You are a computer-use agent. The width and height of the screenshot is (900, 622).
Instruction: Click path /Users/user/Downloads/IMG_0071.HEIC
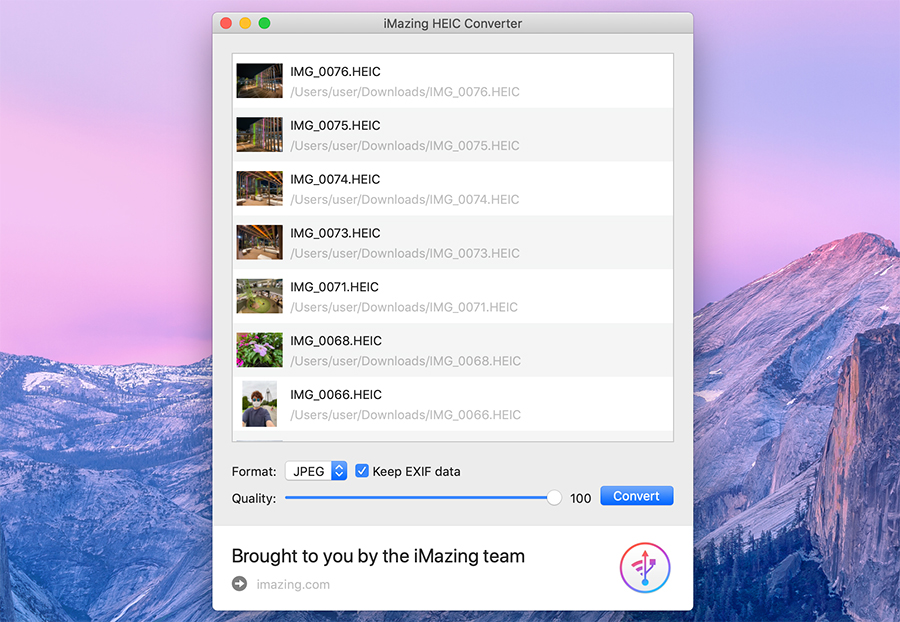point(404,308)
